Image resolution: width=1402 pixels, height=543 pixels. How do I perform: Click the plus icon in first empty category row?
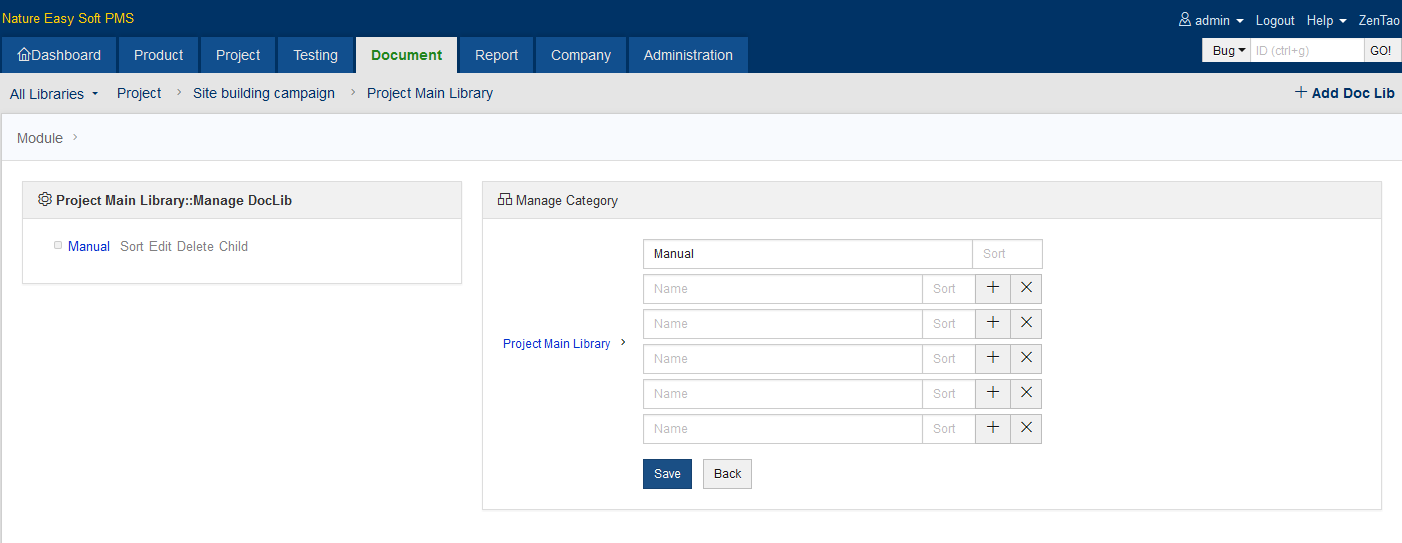click(x=992, y=289)
